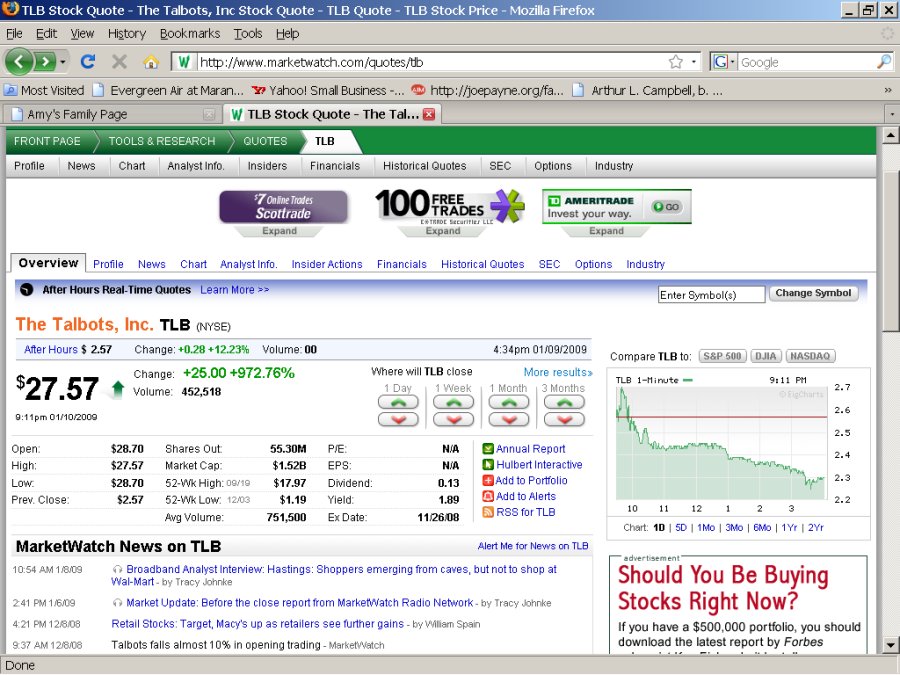The width and height of the screenshot is (900, 675).
Task: Open the Add to Portfolio link
Action: point(531,480)
